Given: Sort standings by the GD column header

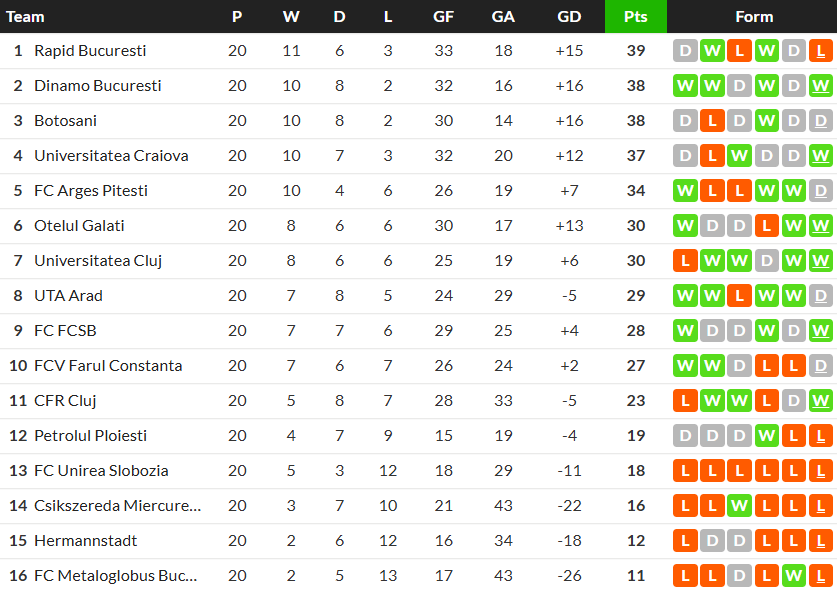Looking at the screenshot, I should [x=569, y=16].
